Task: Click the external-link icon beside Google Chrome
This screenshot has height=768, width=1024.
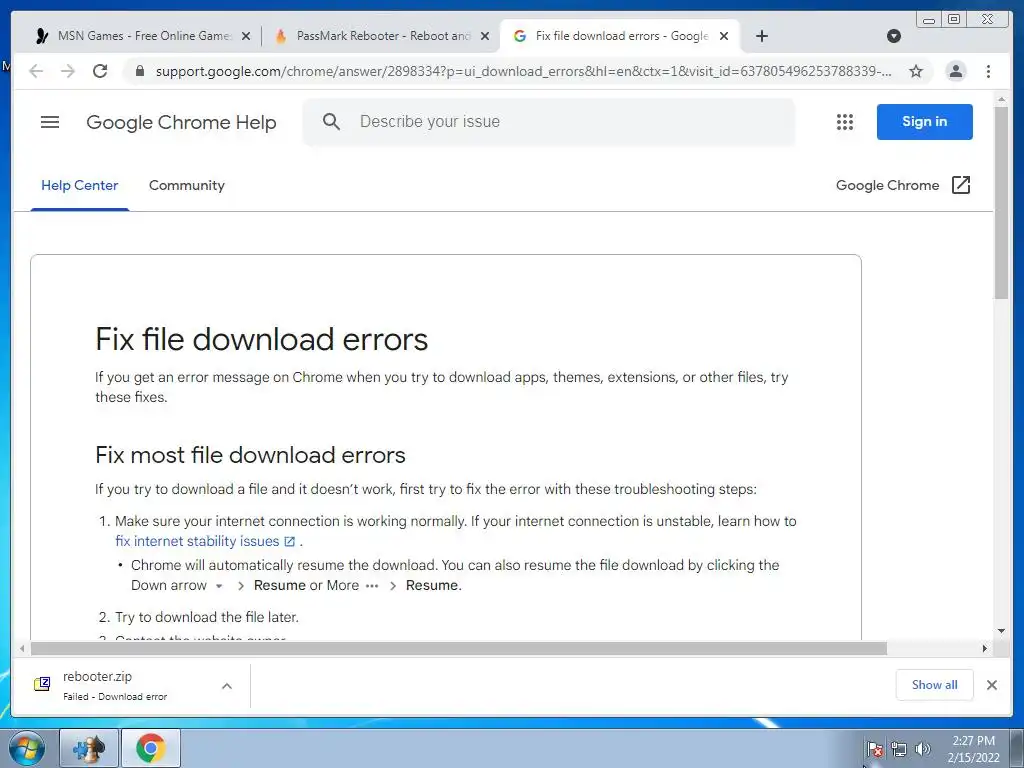Action: 961,185
